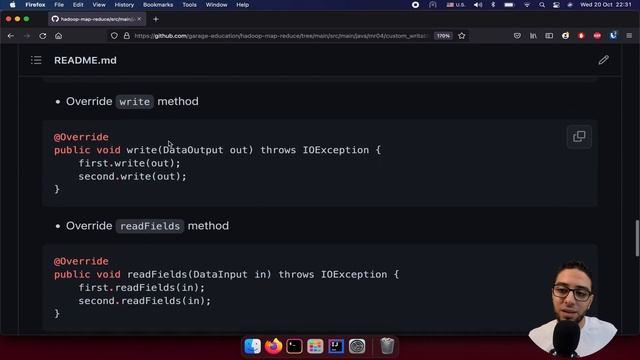This screenshot has width=640, height=360.
Task: Launch Finder from the Dock
Action: (253, 346)
